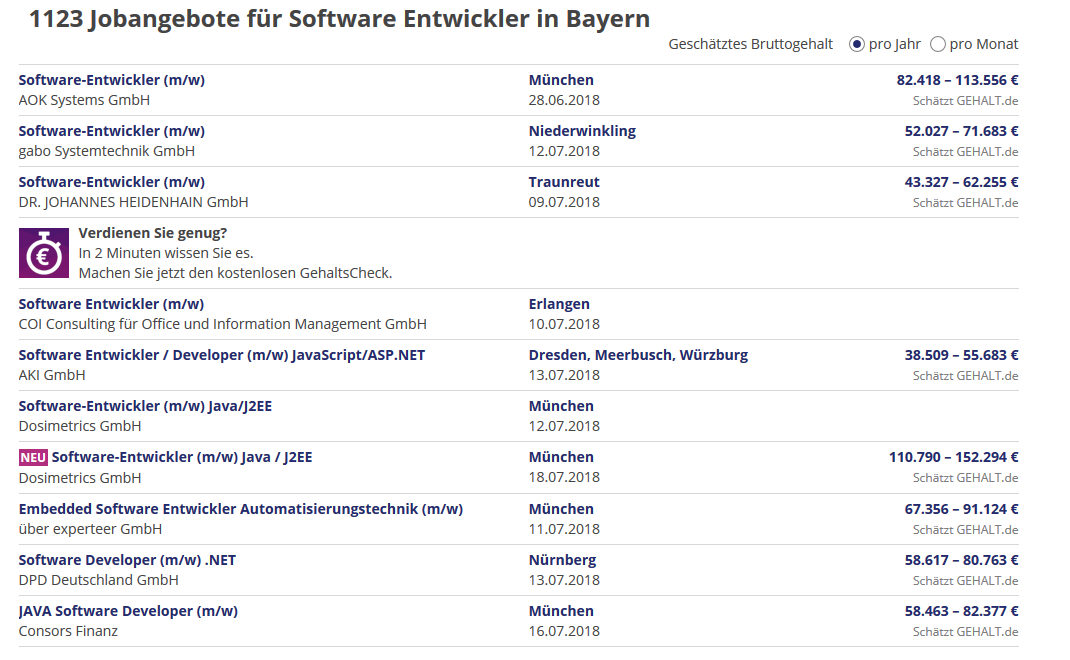Click the '1123 Jobangebote' page heading
This screenshot has height=660, width=1070.
click(339, 19)
